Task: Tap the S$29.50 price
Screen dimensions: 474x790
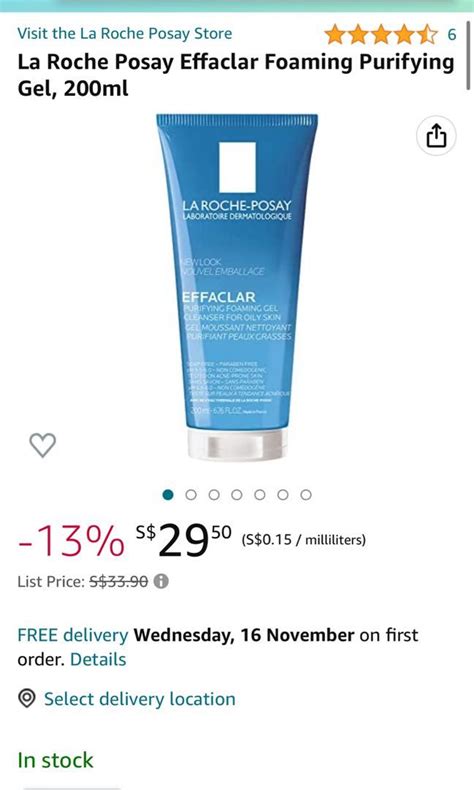Action: [183, 540]
